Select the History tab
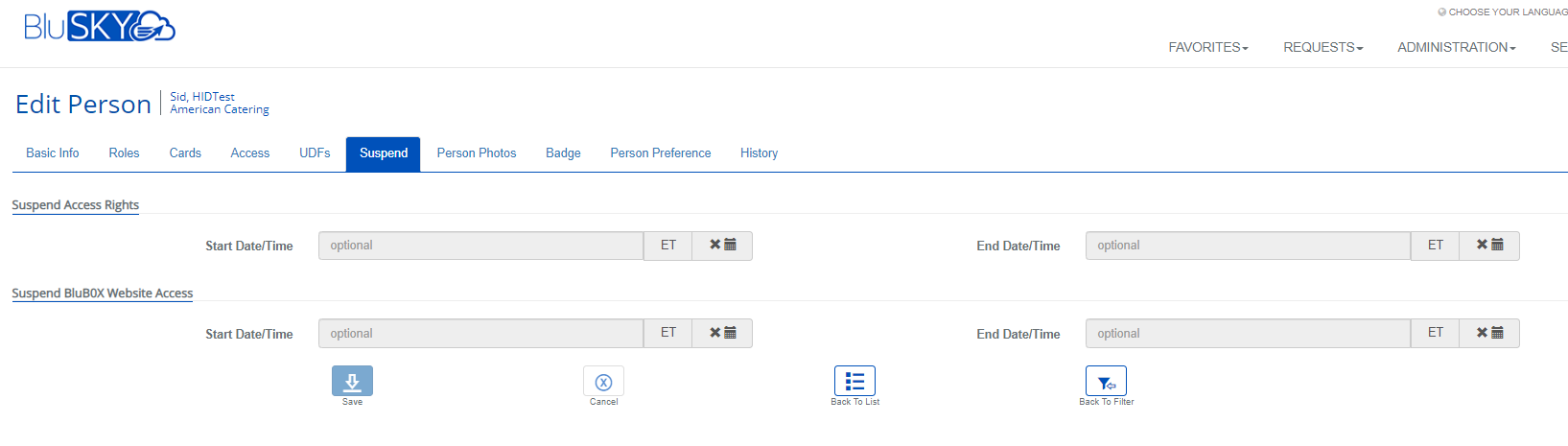This screenshot has height=446, width=1568. [x=759, y=153]
